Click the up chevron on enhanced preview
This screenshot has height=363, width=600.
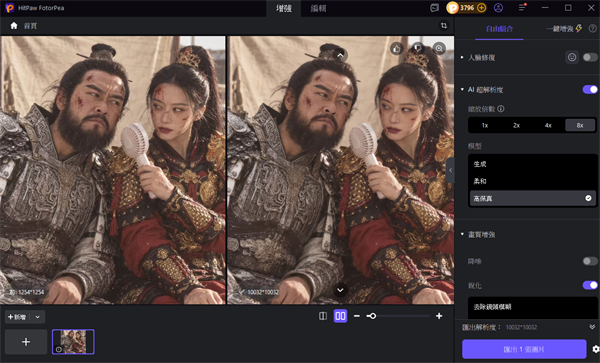click(x=340, y=55)
